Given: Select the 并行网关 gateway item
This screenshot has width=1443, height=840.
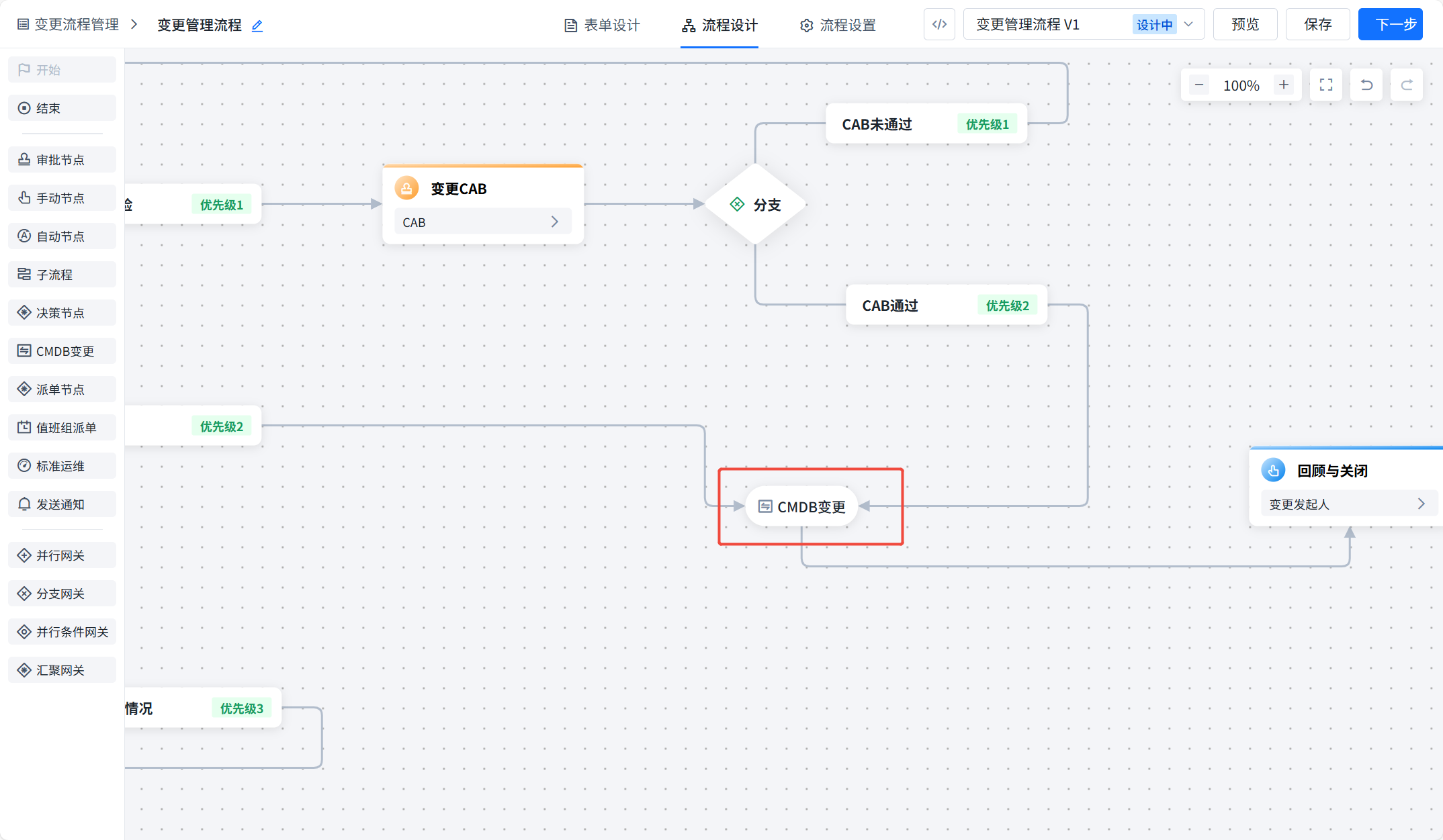Looking at the screenshot, I should coord(61,555).
